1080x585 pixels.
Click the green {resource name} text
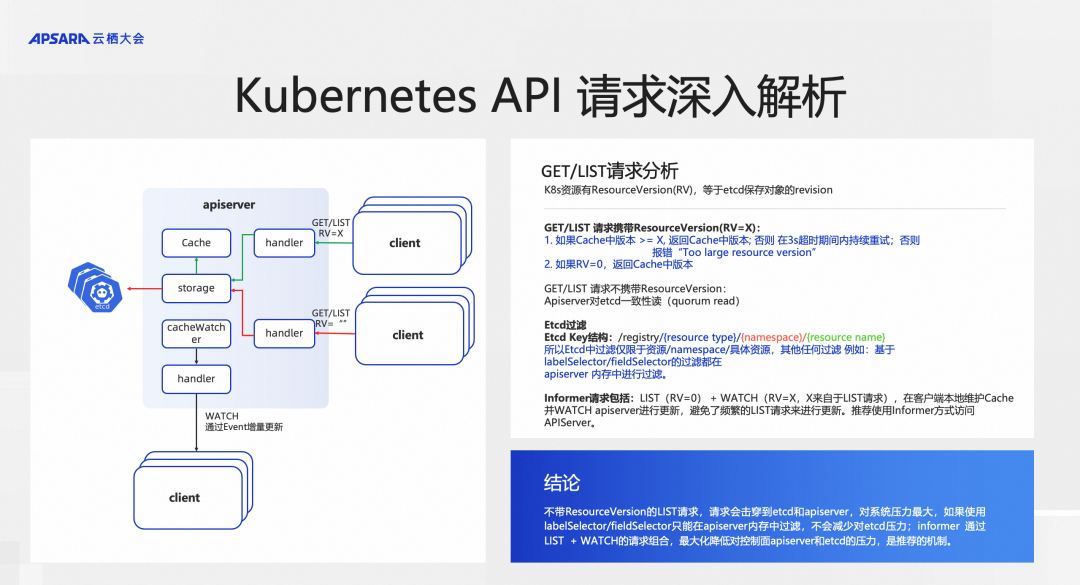click(846, 337)
